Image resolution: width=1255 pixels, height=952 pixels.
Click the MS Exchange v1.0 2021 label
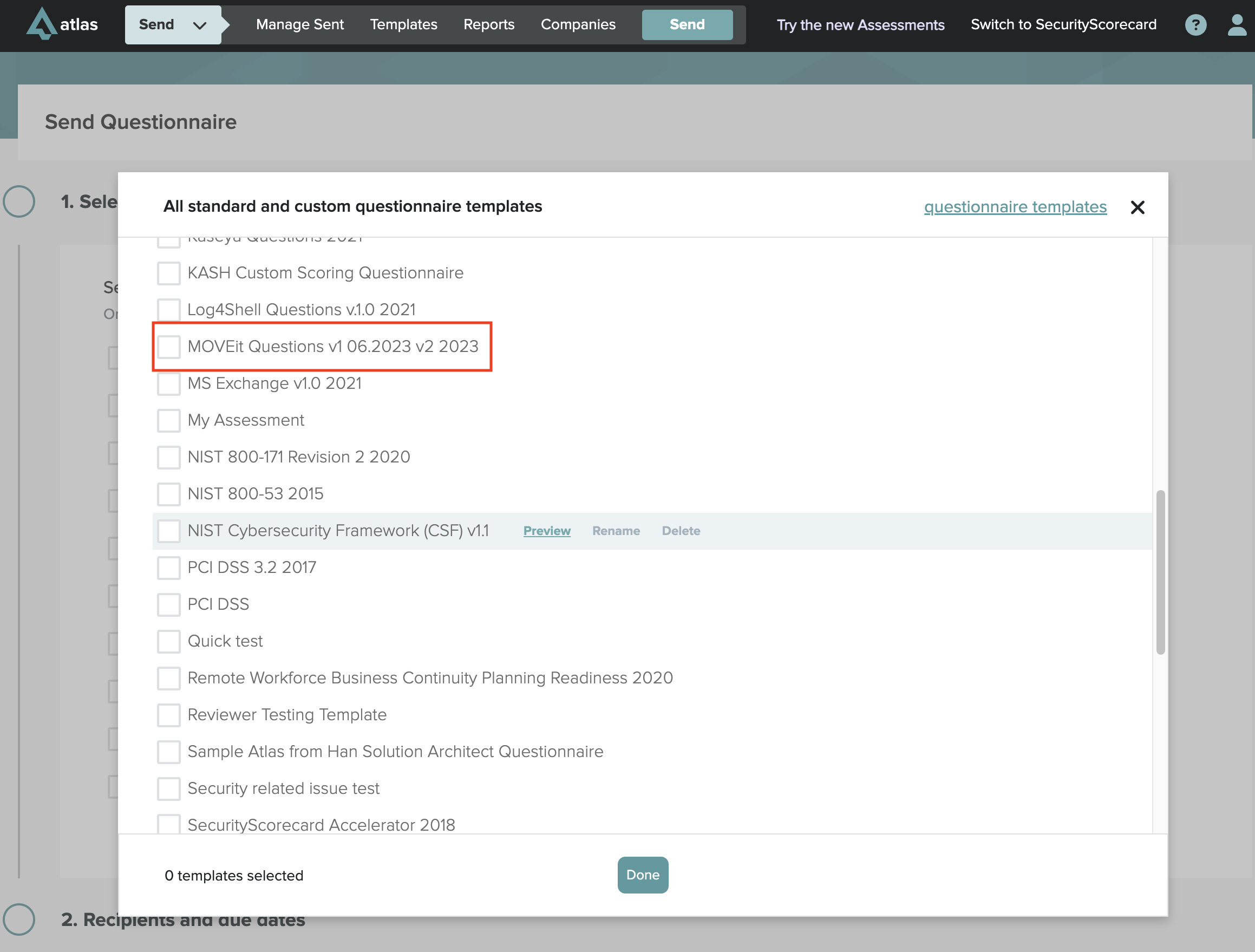point(274,383)
